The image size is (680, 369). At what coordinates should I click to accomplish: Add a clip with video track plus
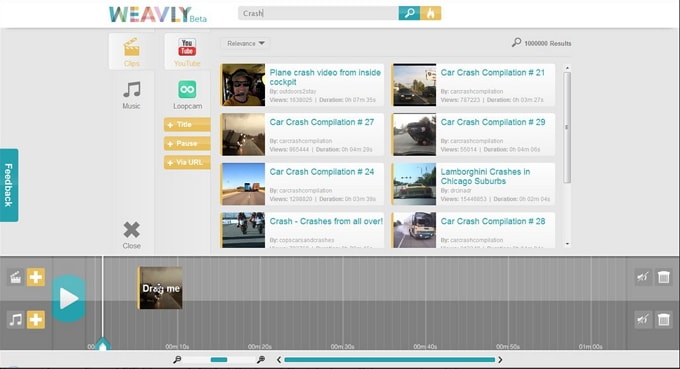(36, 277)
